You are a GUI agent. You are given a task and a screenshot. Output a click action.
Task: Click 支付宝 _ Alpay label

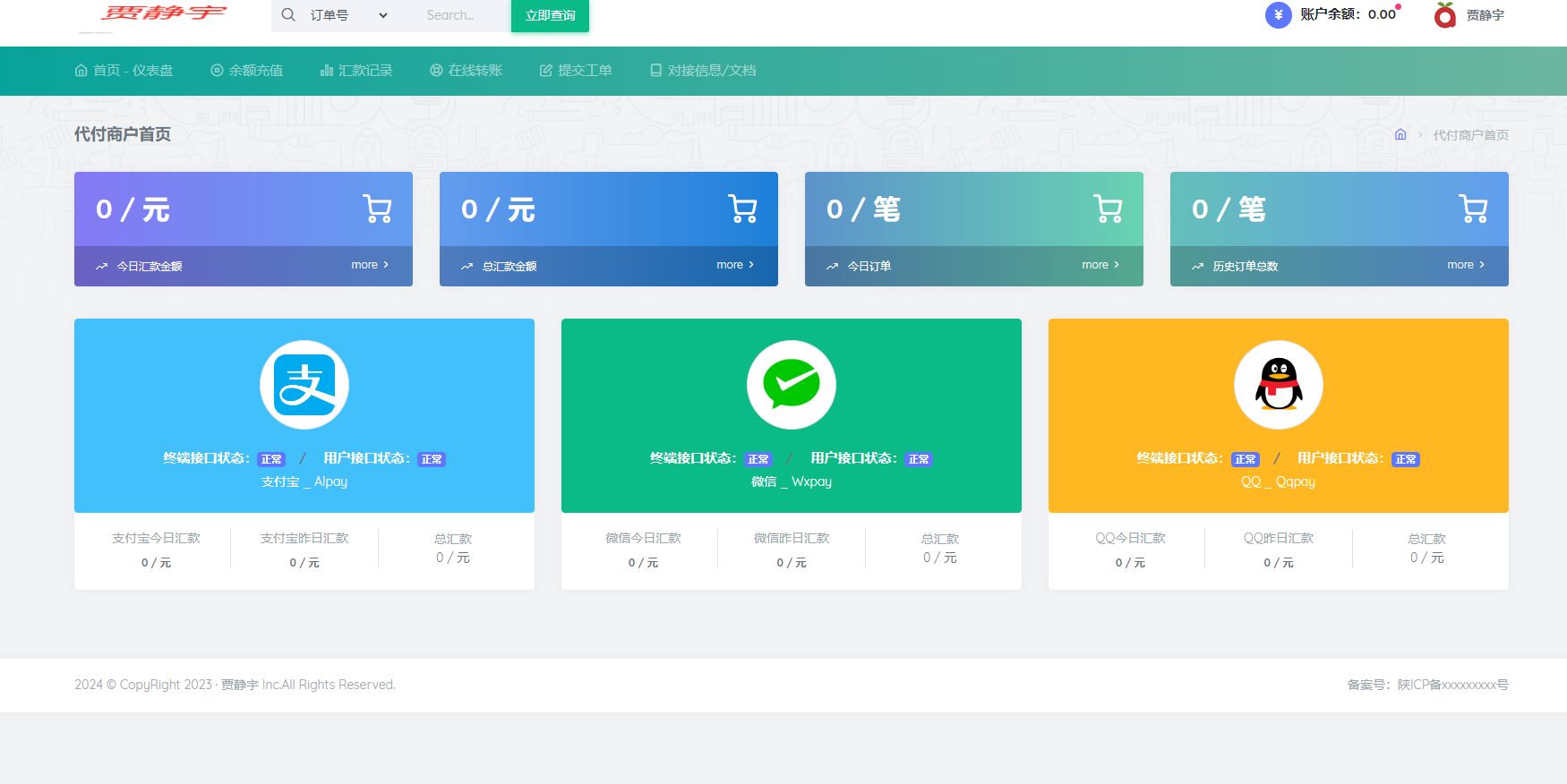click(x=304, y=481)
